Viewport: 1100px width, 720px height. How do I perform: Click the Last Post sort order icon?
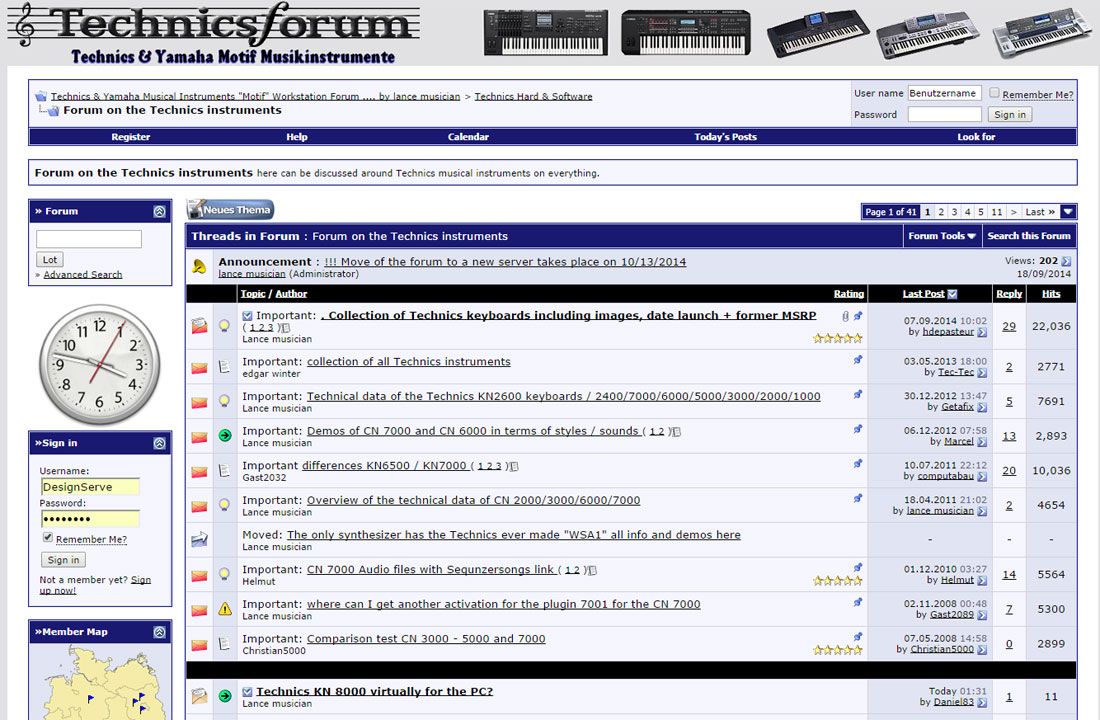(952, 294)
